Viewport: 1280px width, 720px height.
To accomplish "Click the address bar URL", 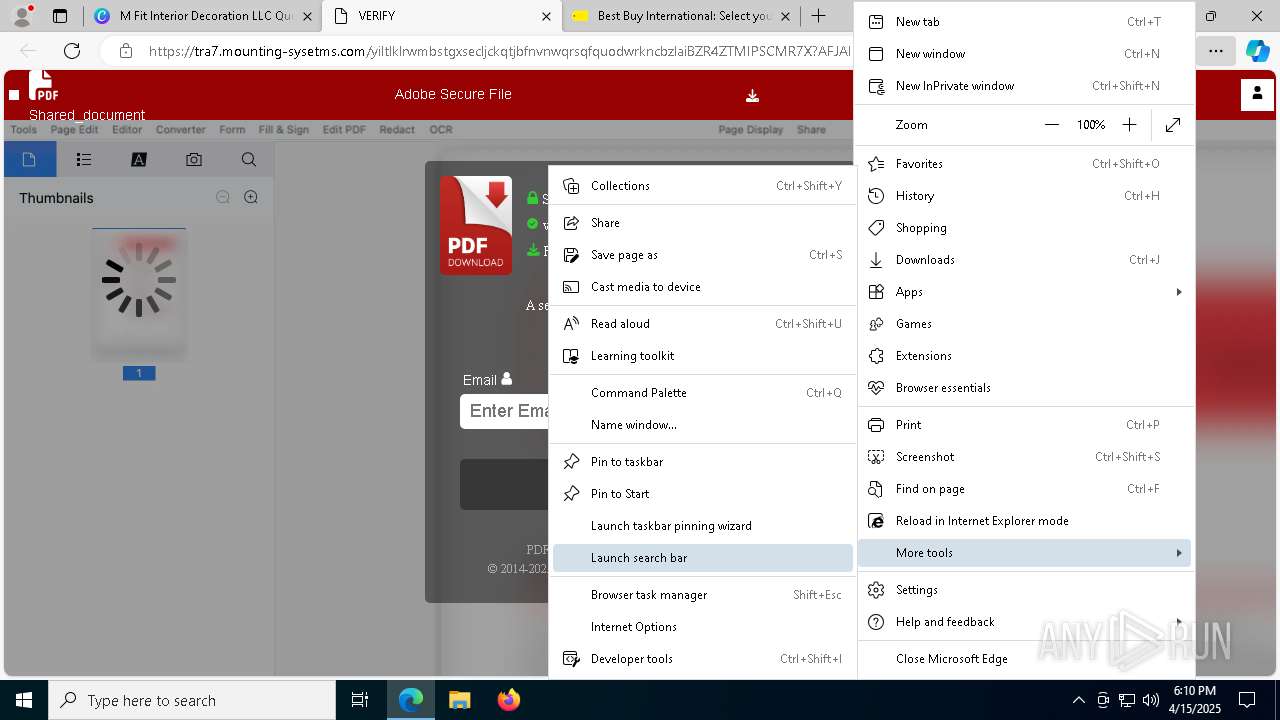I will point(500,51).
